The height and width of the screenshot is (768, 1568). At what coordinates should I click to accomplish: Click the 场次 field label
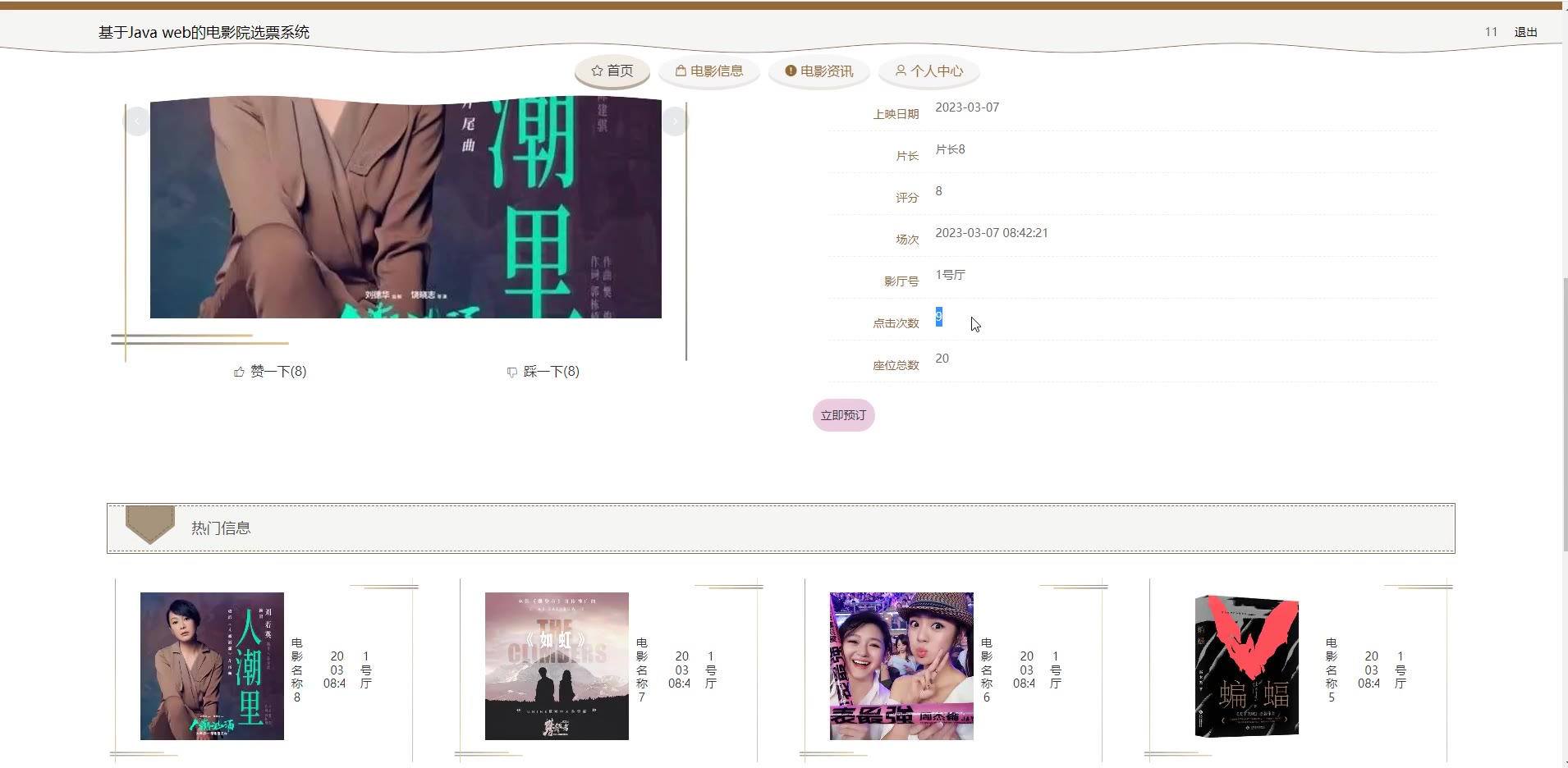[907, 240]
